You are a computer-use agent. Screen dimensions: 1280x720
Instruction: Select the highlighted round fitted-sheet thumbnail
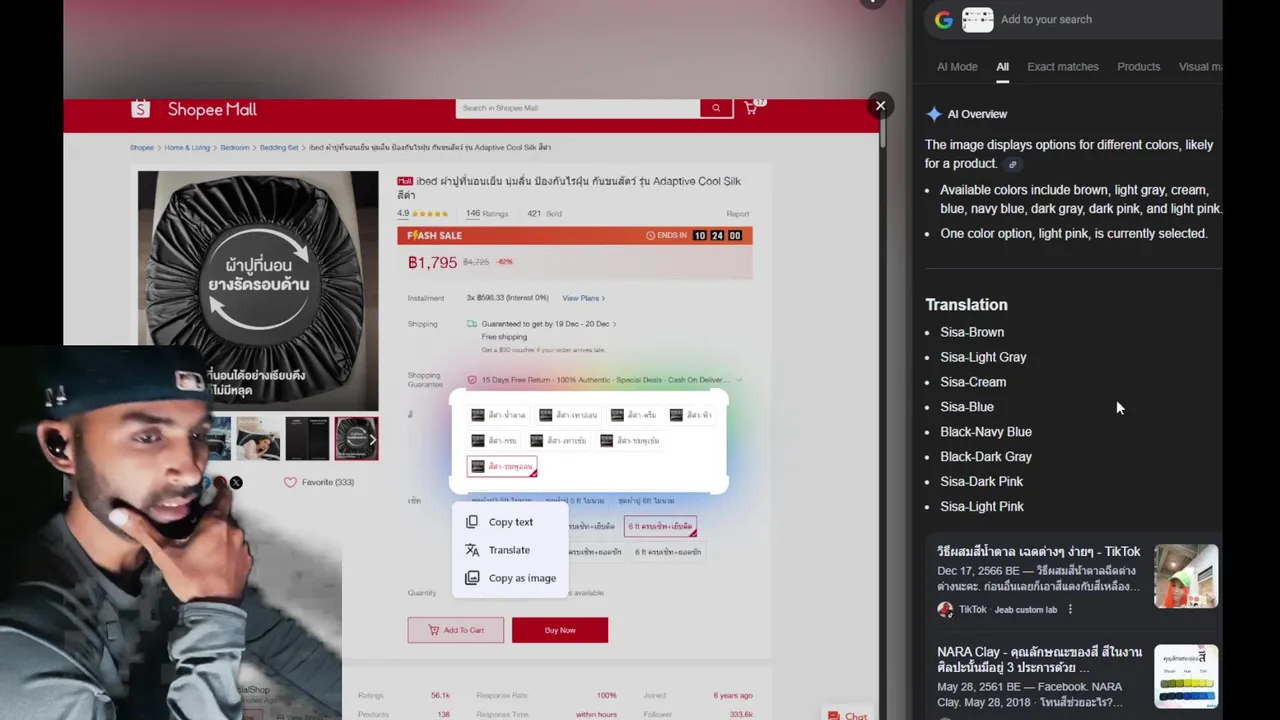(x=356, y=439)
